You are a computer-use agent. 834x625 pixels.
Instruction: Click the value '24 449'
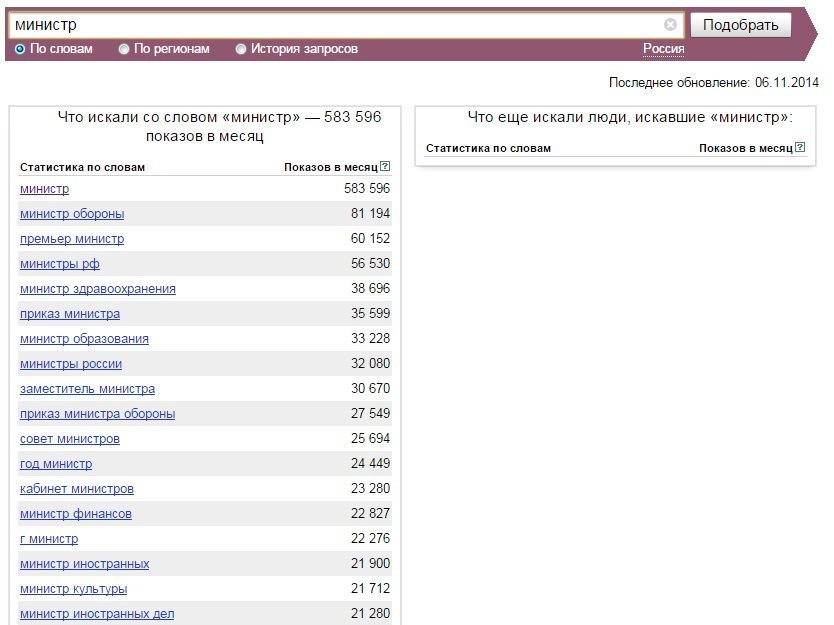coord(370,463)
